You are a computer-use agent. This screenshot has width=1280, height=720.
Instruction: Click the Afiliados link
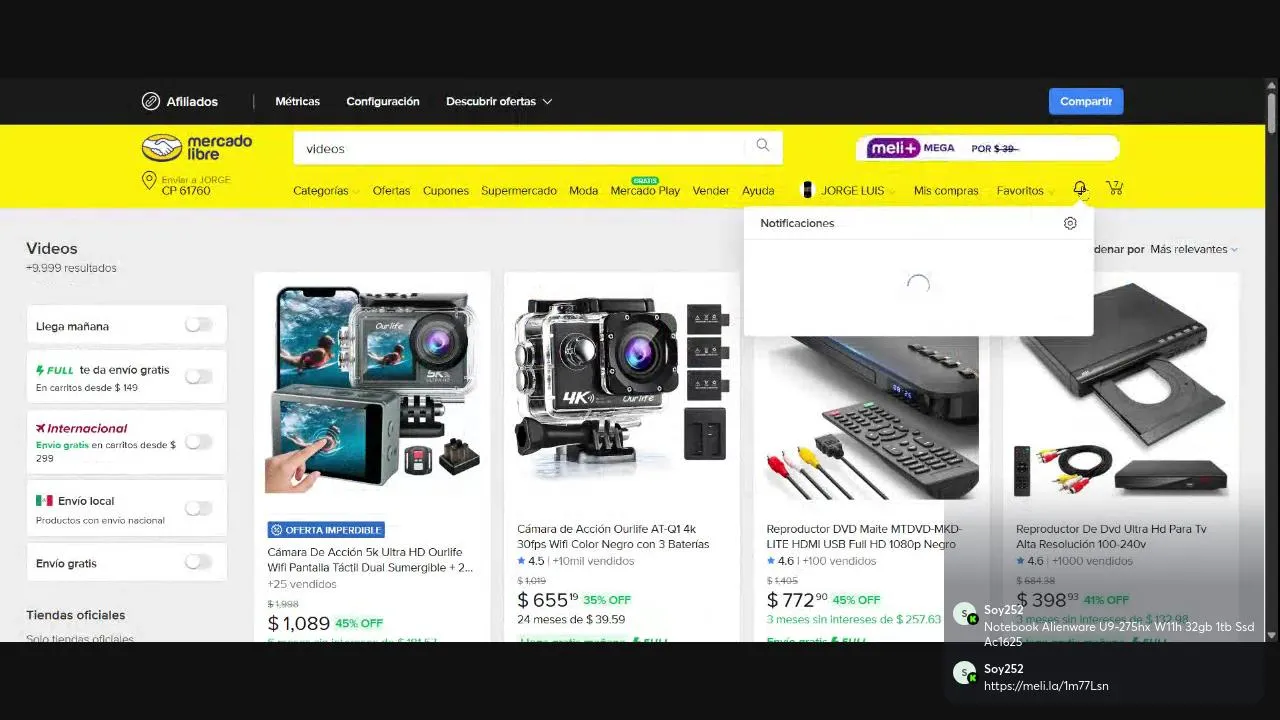point(192,101)
